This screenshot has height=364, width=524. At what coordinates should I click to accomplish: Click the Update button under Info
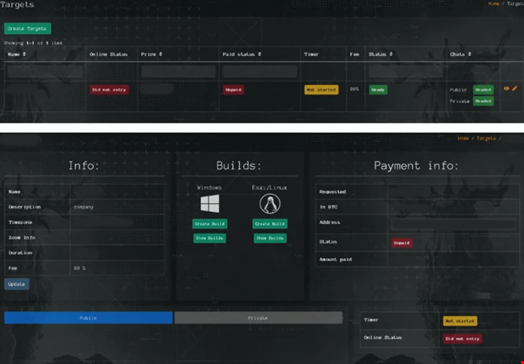(x=17, y=284)
